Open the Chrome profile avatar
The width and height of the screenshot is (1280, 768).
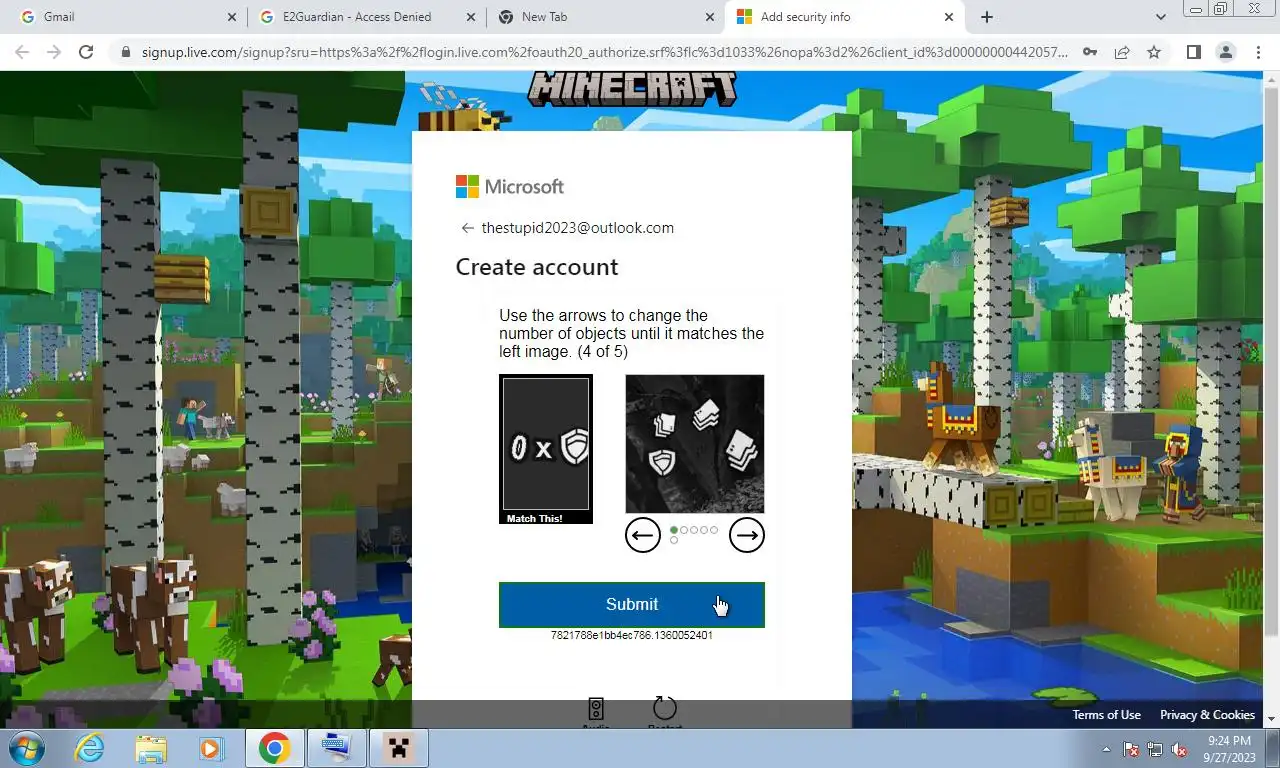click(1226, 52)
